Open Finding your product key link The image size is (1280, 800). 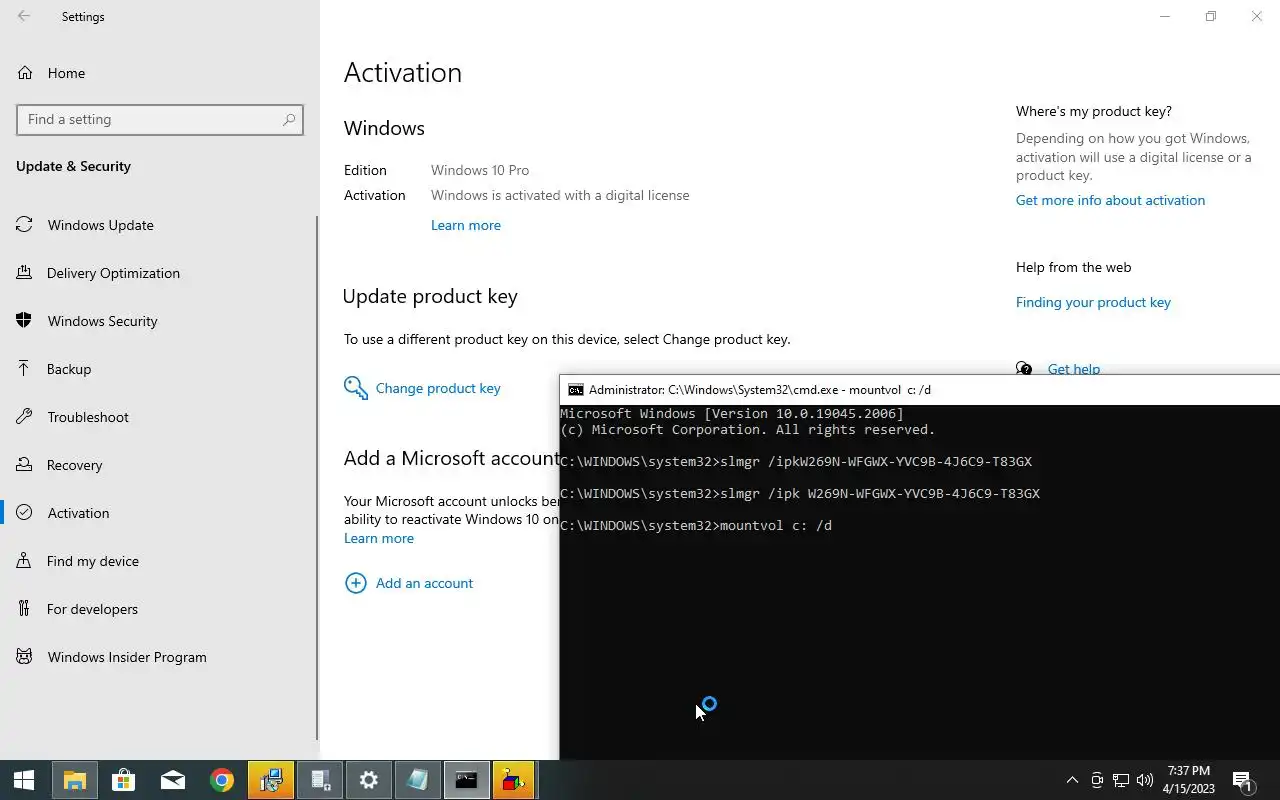(x=1093, y=302)
